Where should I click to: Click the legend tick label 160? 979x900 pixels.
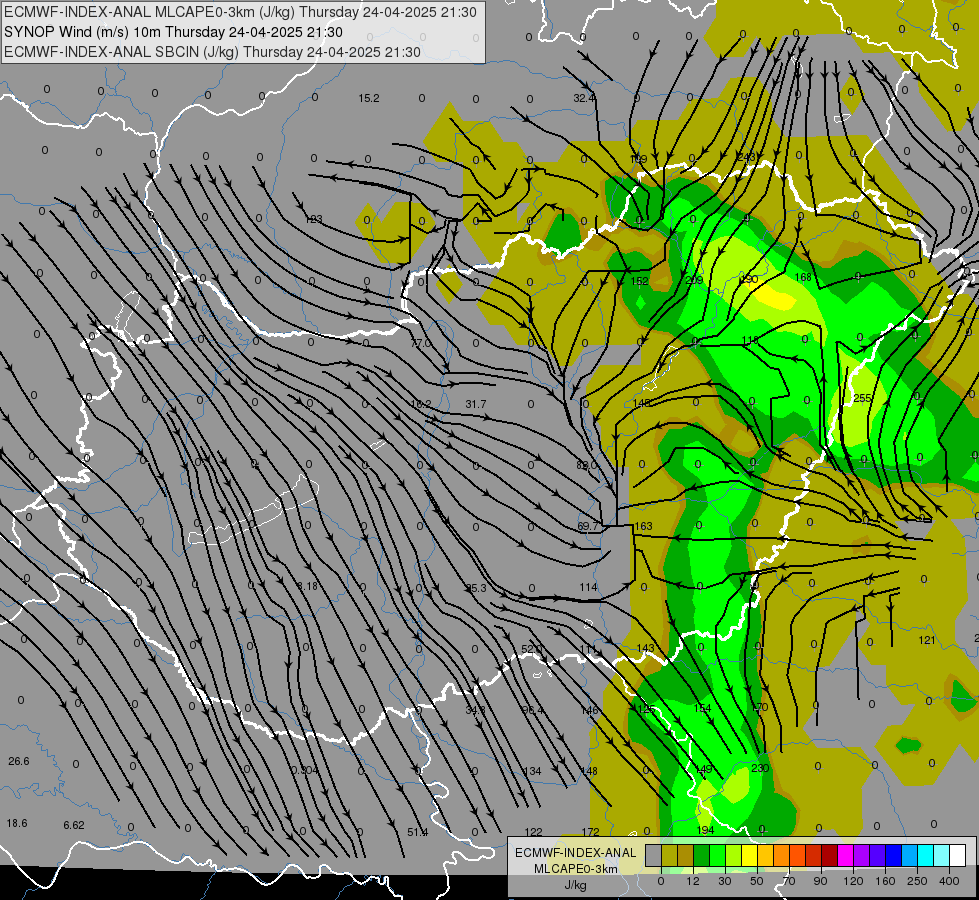click(885, 881)
